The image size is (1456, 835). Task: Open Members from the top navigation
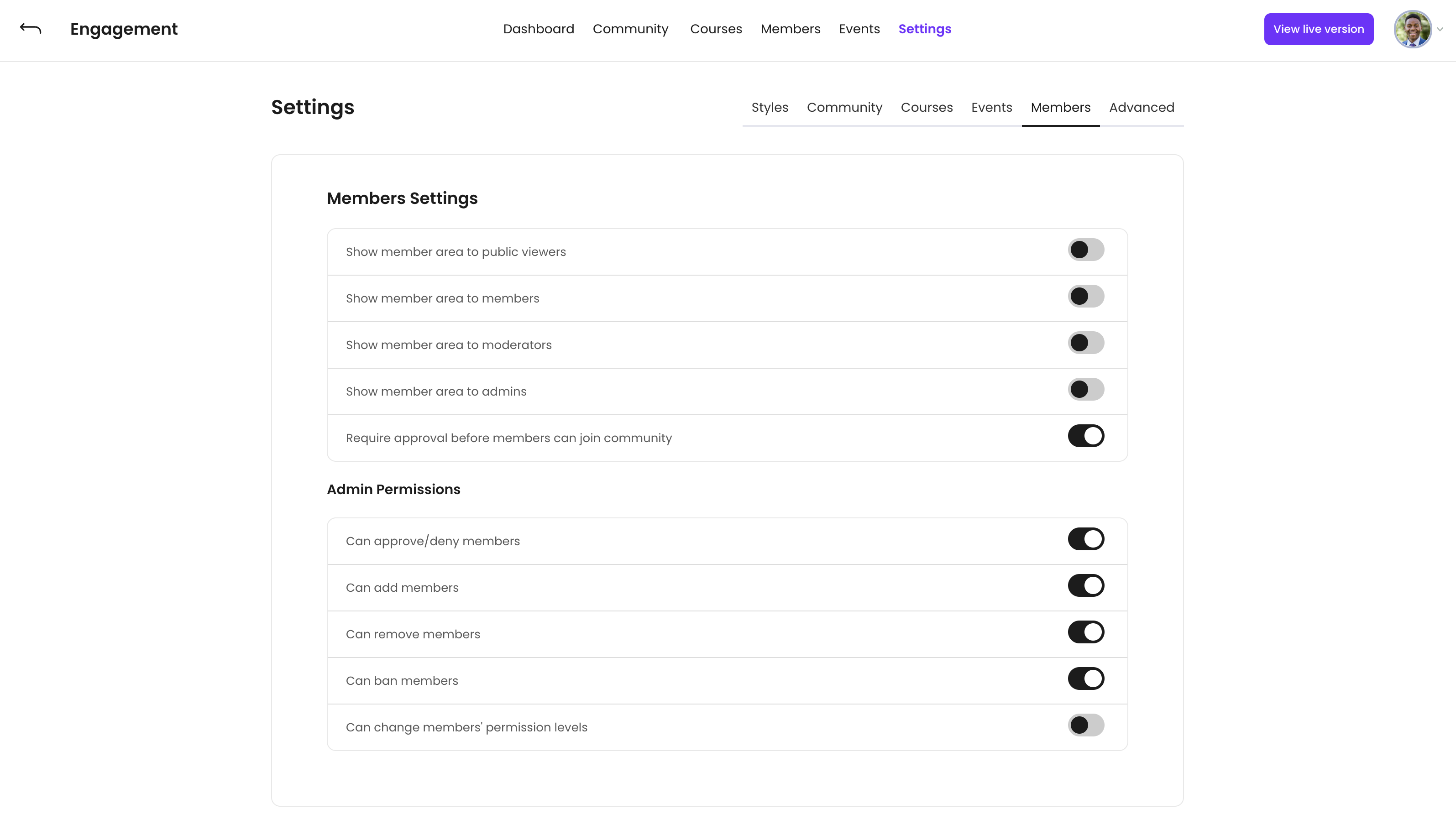[x=790, y=29]
